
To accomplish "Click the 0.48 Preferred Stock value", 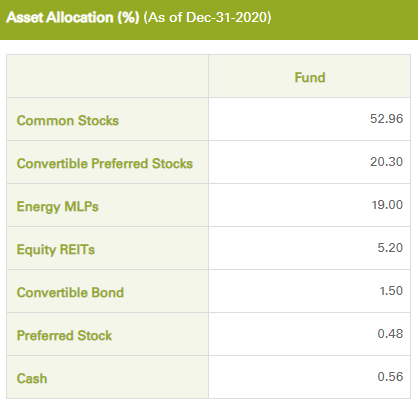I will click(x=390, y=334).
